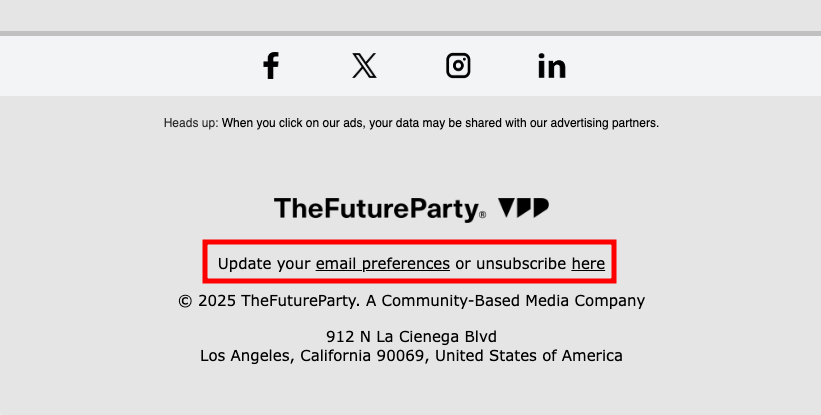Click the advertising partners disclaimer text
The image size is (821, 415).
coord(440,124)
